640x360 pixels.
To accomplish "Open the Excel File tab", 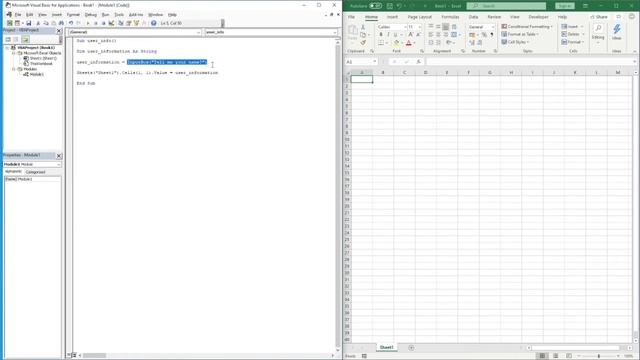I will coord(351,17).
